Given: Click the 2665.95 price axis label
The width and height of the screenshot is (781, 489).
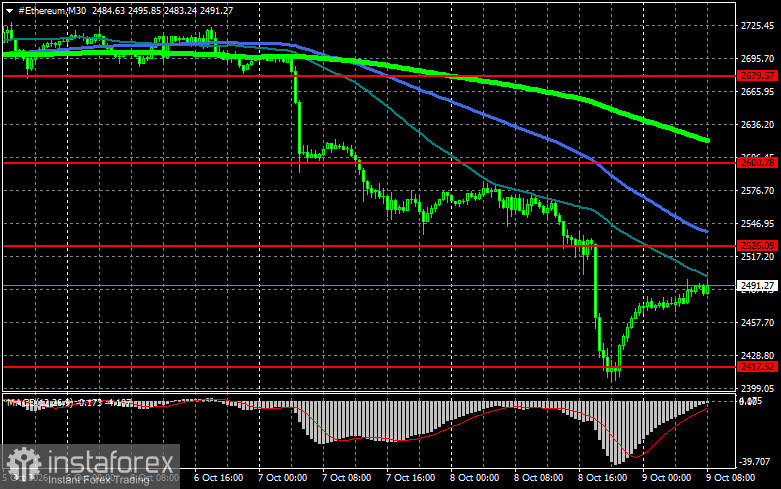Looking at the screenshot, I should pos(758,92).
